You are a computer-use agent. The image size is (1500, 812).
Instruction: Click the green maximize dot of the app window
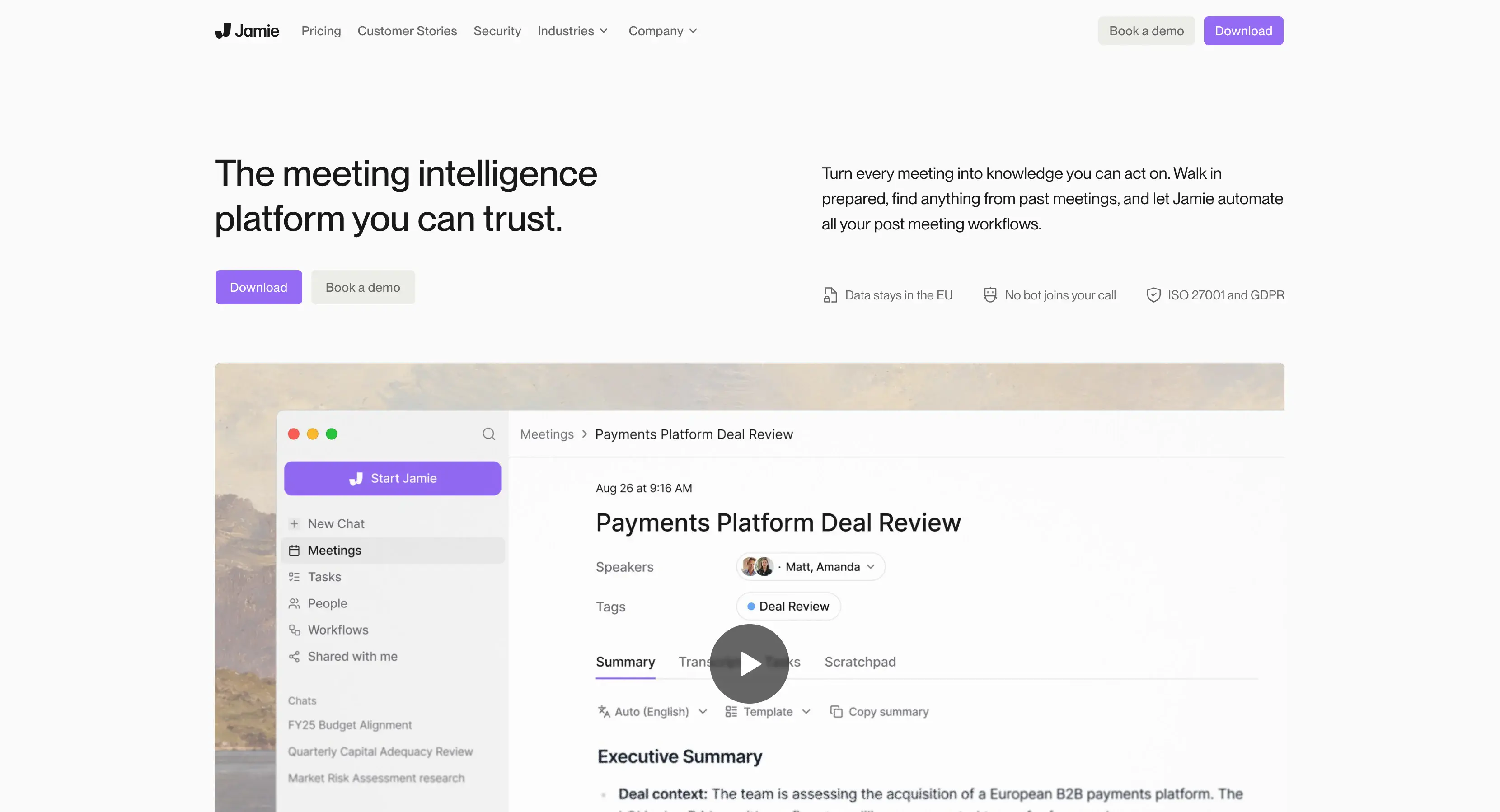(331, 434)
